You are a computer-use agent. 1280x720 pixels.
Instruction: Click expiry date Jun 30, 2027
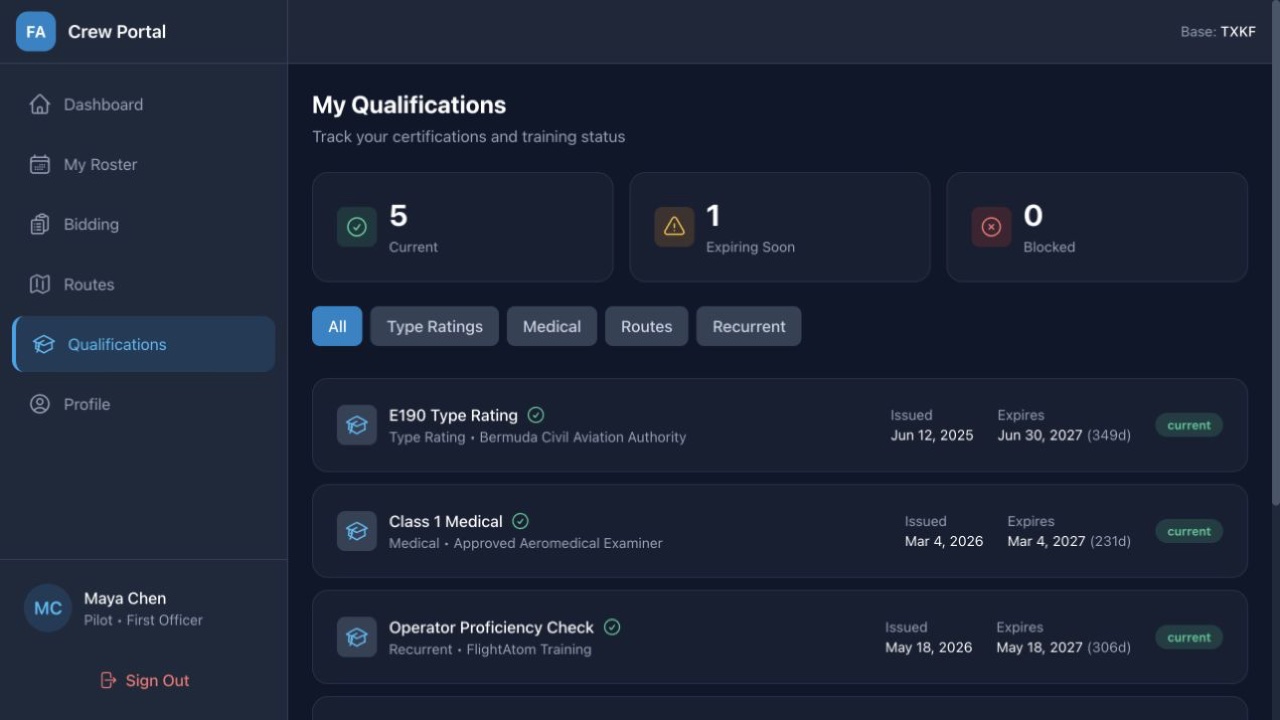click(1040, 435)
